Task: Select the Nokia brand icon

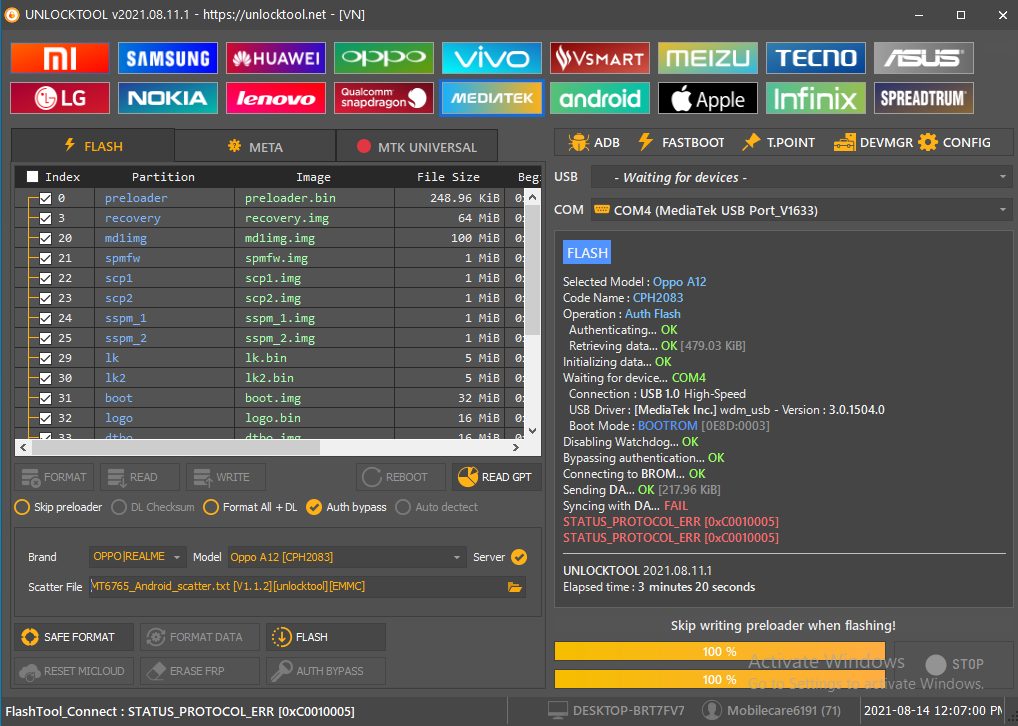Action: (x=168, y=98)
